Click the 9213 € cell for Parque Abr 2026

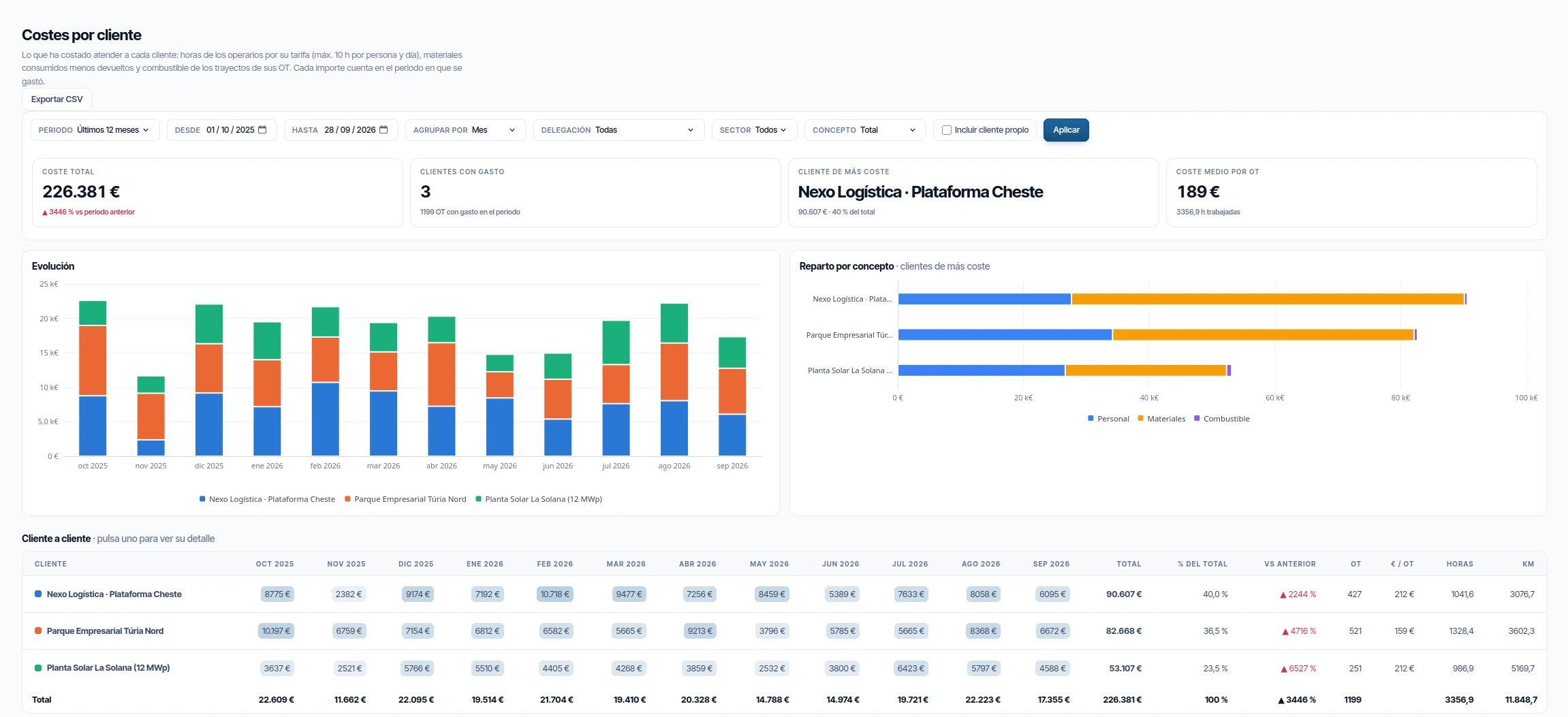700,631
